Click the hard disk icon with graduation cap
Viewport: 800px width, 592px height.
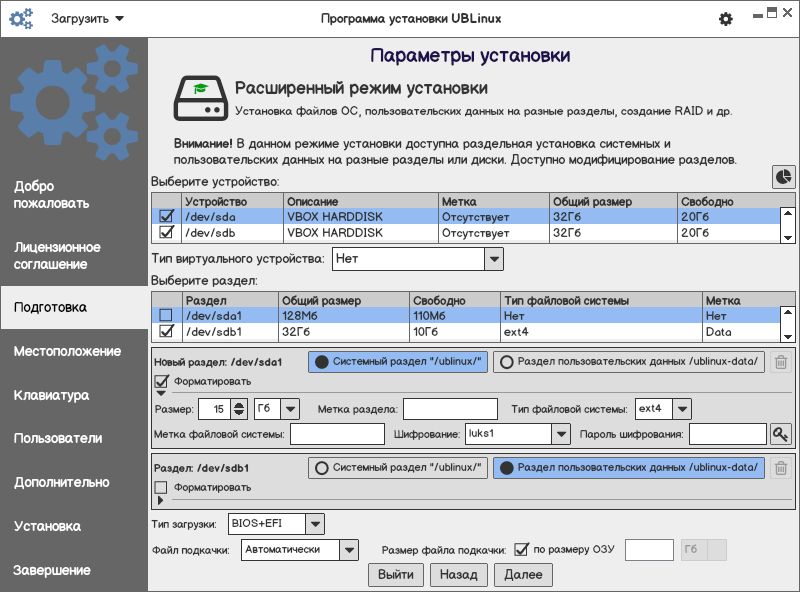[200, 97]
